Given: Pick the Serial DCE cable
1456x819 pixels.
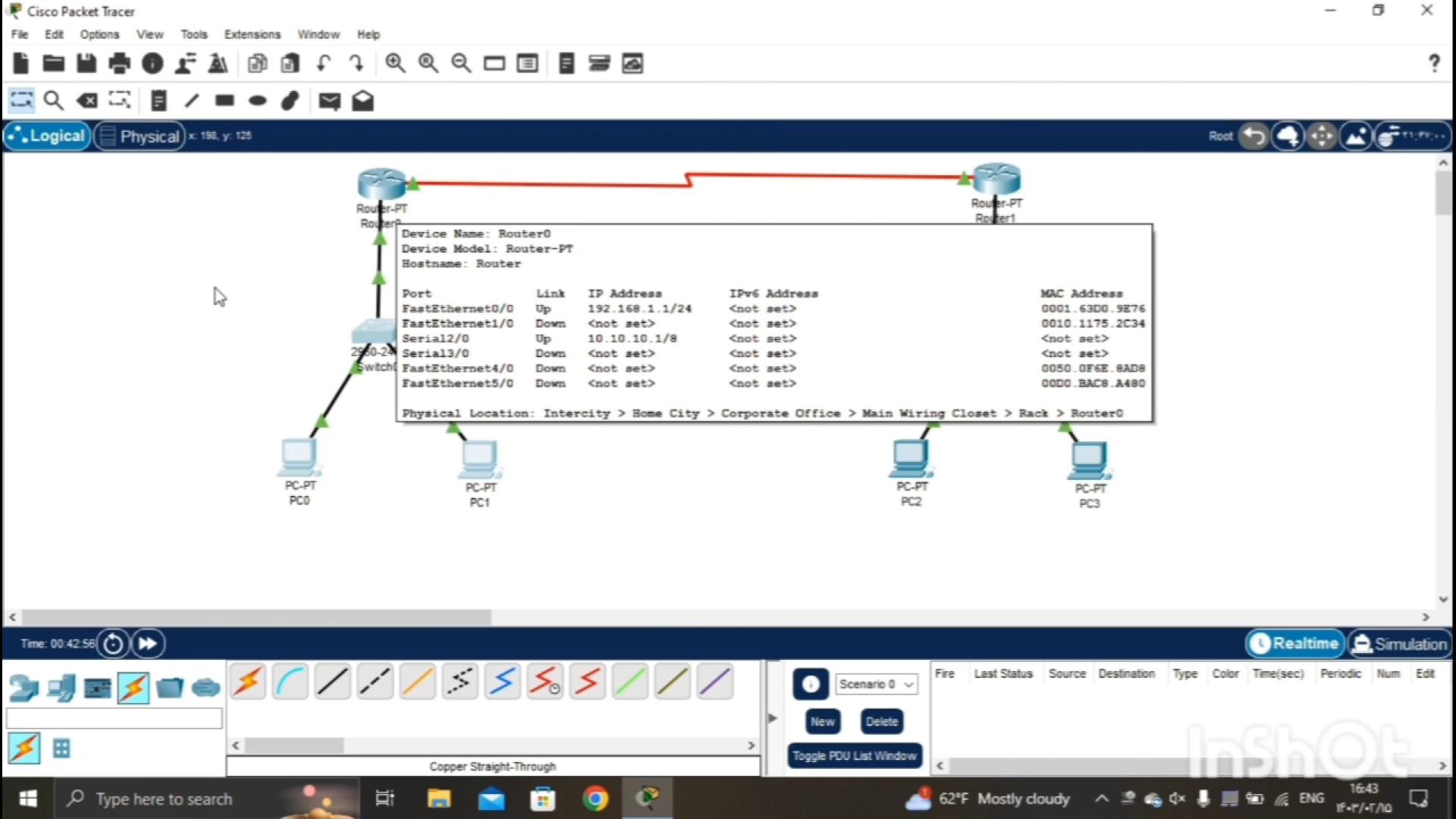Looking at the screenshot, I should click(545, 682).
